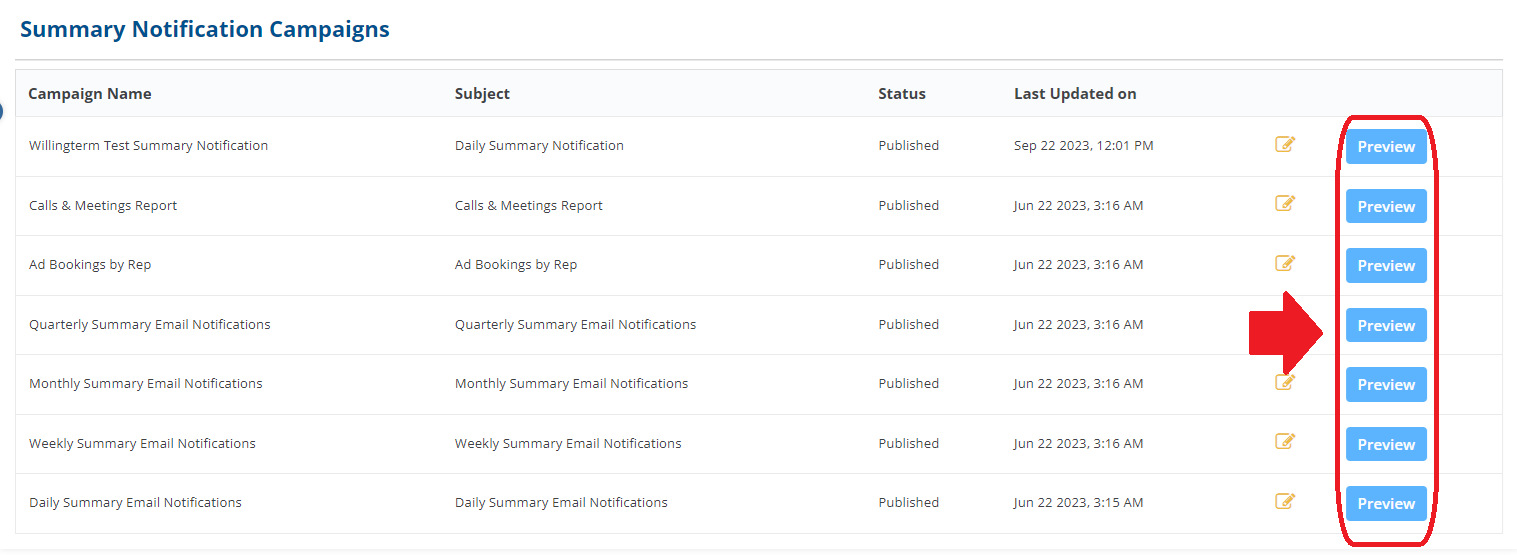Edit the Willingterm Test Summary Notification campaign
The image size is (1517, 555).
1285,144
